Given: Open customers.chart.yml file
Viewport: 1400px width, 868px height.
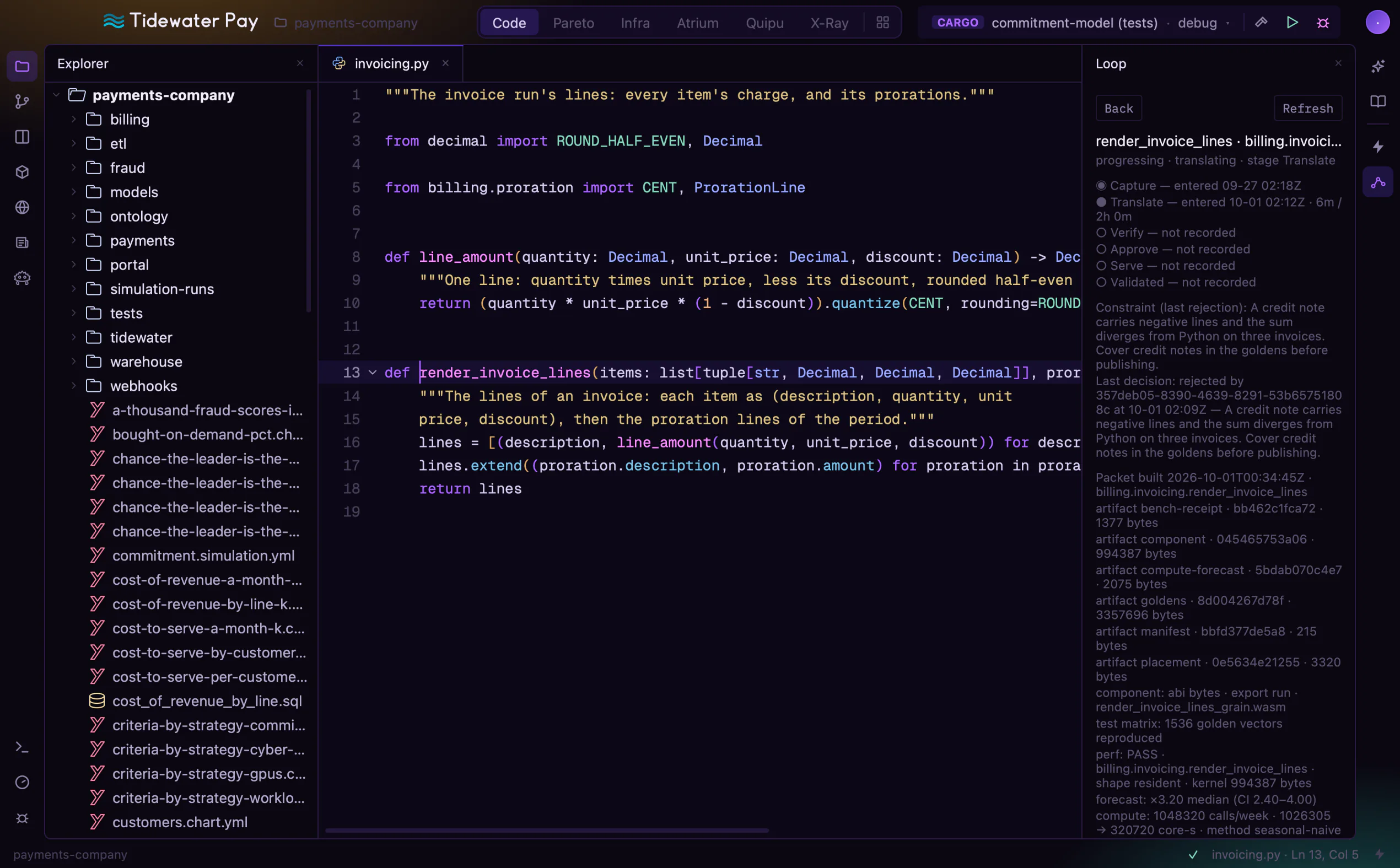Looking at the screenshot, I should pyautogui.click(x=181, y=822).
